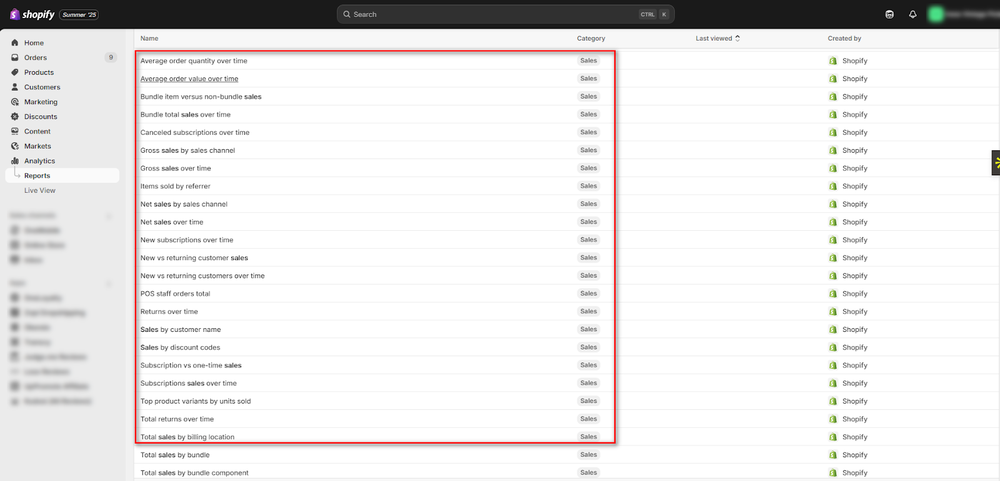The width and height of the screenshot is (1000, 481).
Task: Open Net sales over time report
Action: (172, 222)
